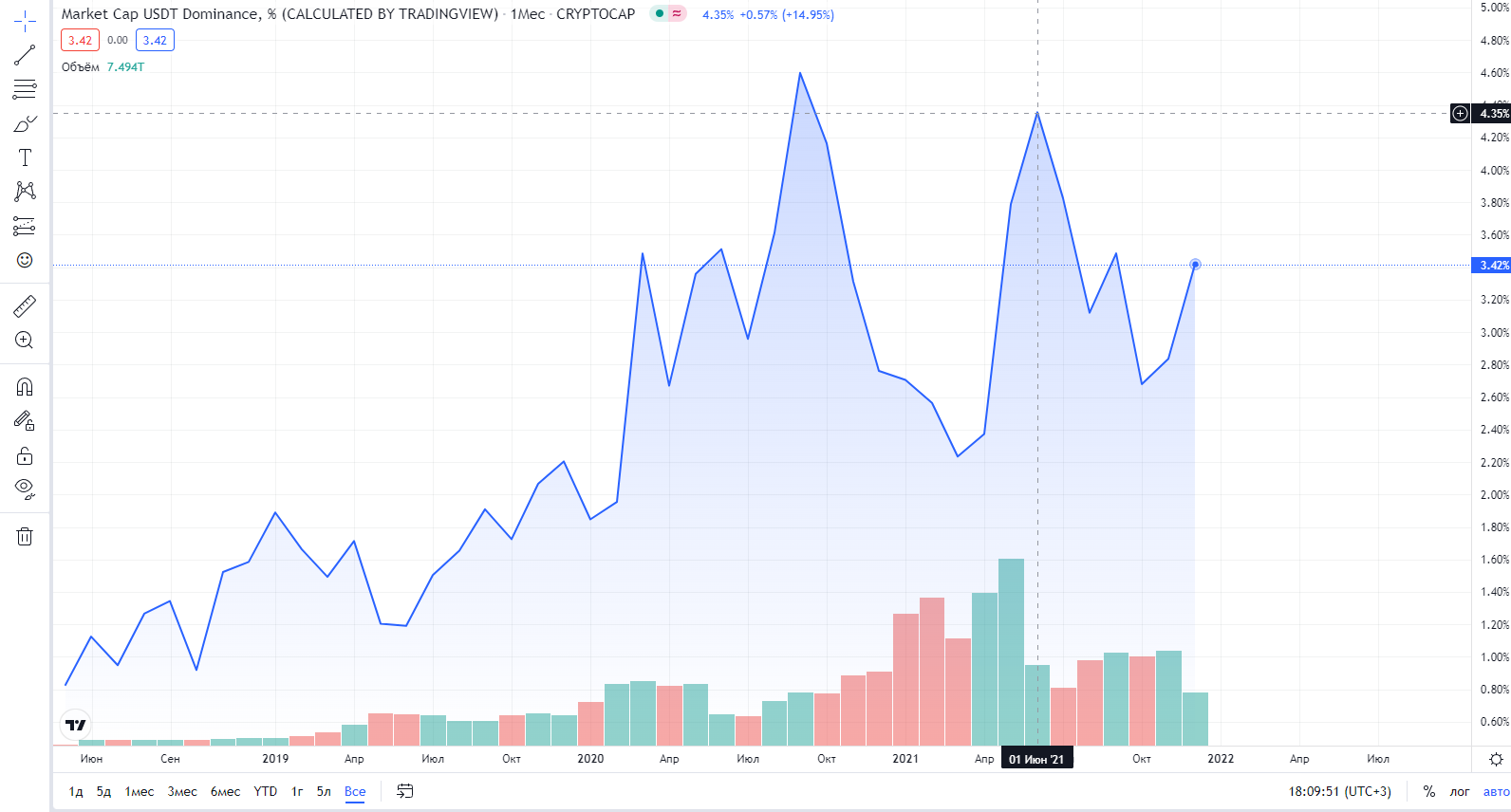Click the TradingView logo badge
This screenshot has width=1511, height=812.
click(x=76, y=725)
